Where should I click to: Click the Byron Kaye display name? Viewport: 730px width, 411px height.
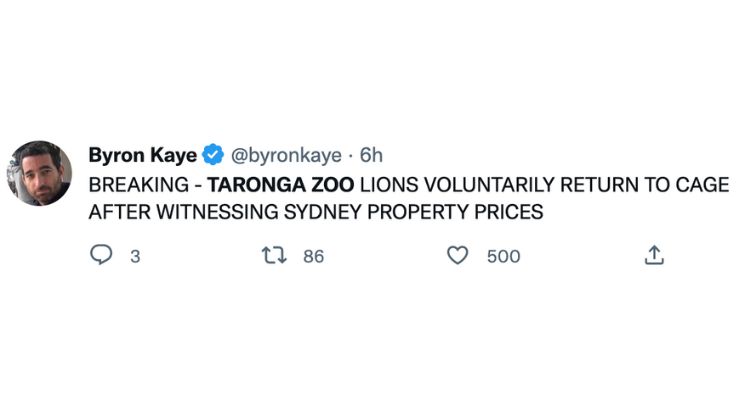pyautogui.click(x=143, y=155)
